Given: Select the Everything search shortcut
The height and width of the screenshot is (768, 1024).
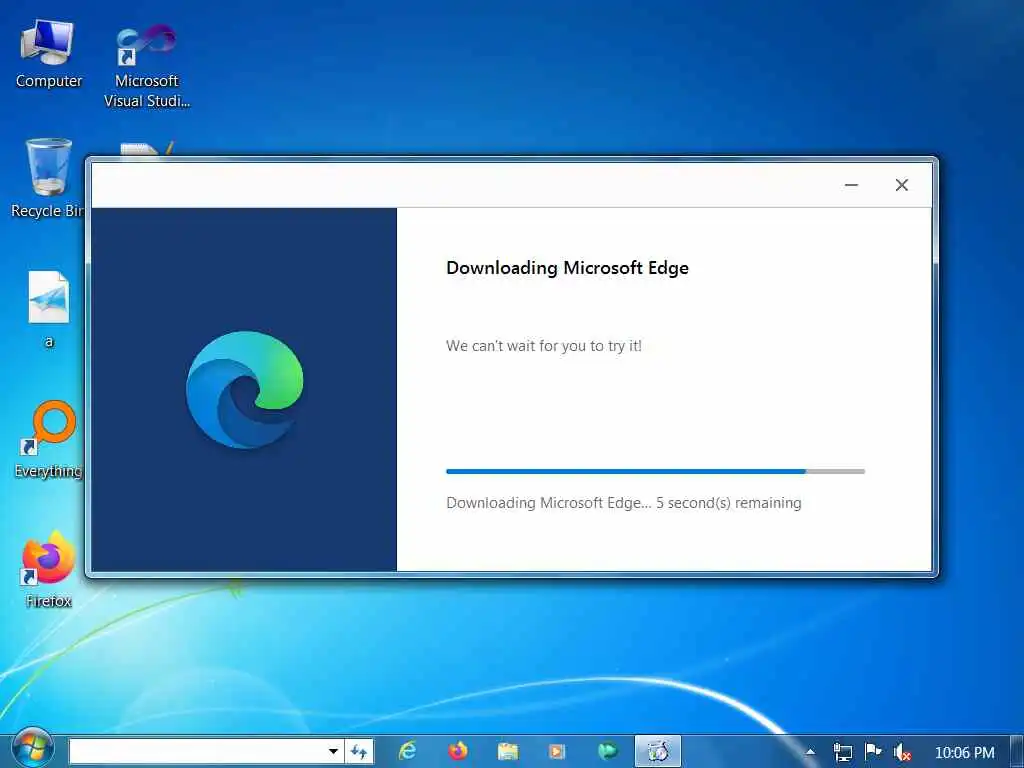Looking at the screenshot, I should pos(49,440).
